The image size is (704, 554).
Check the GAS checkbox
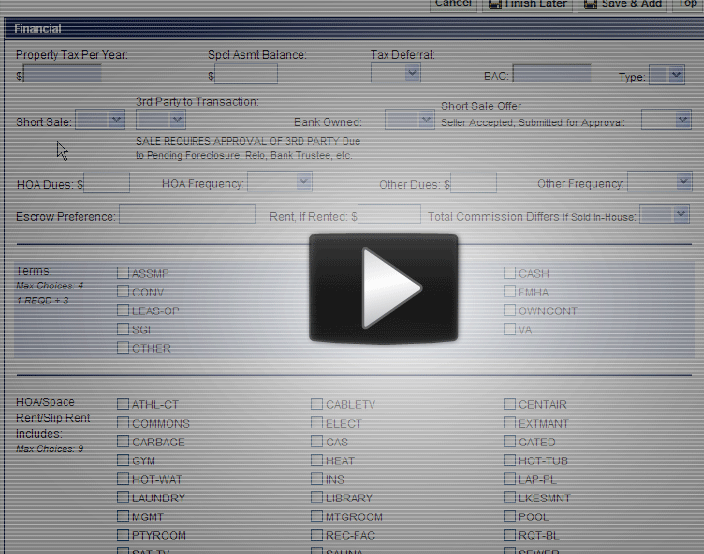coord(317,441)
